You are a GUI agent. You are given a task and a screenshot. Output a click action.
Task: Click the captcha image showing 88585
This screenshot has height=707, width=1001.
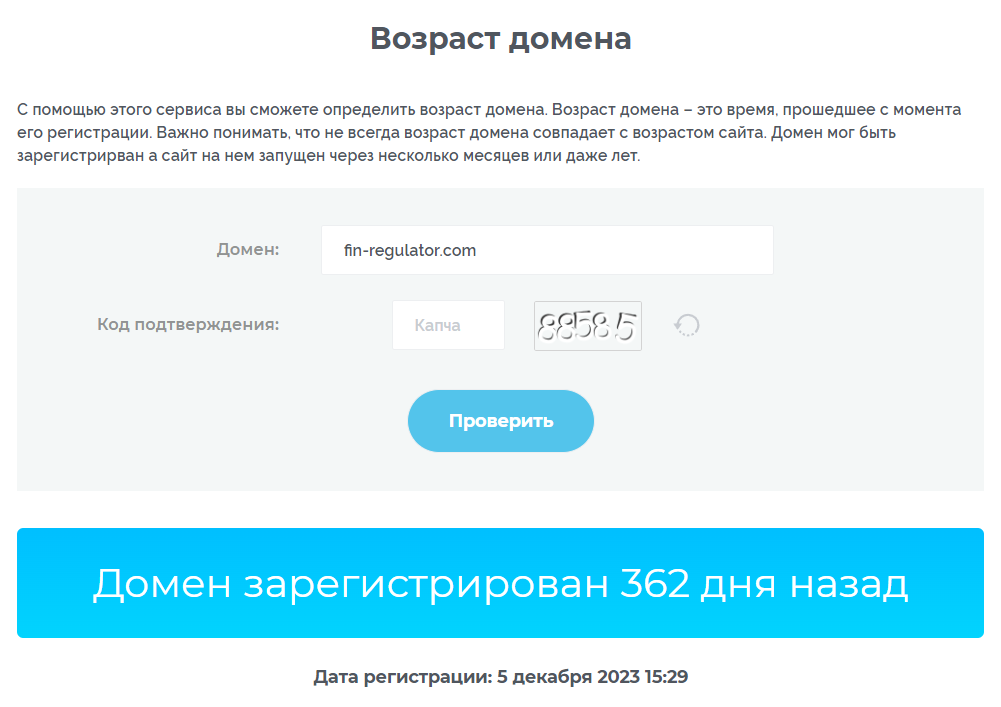click(587, 326)
